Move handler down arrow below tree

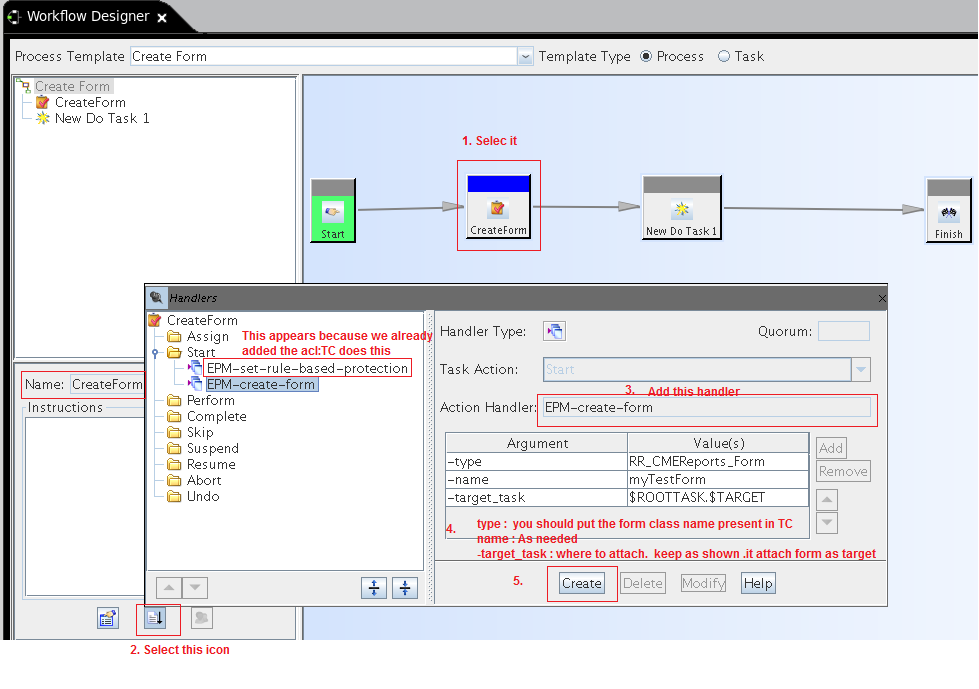195,587
